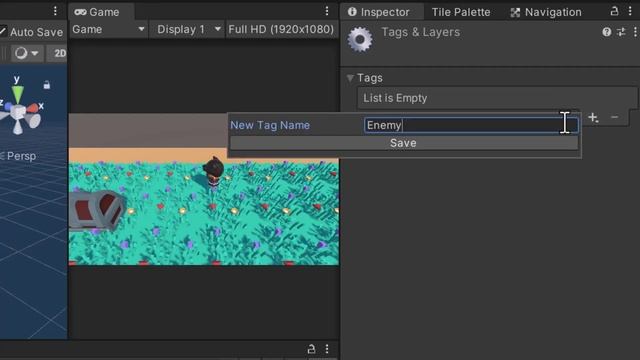640x360 pixels.
Task: Click the Tags section label
Action: tap(370, 78)
